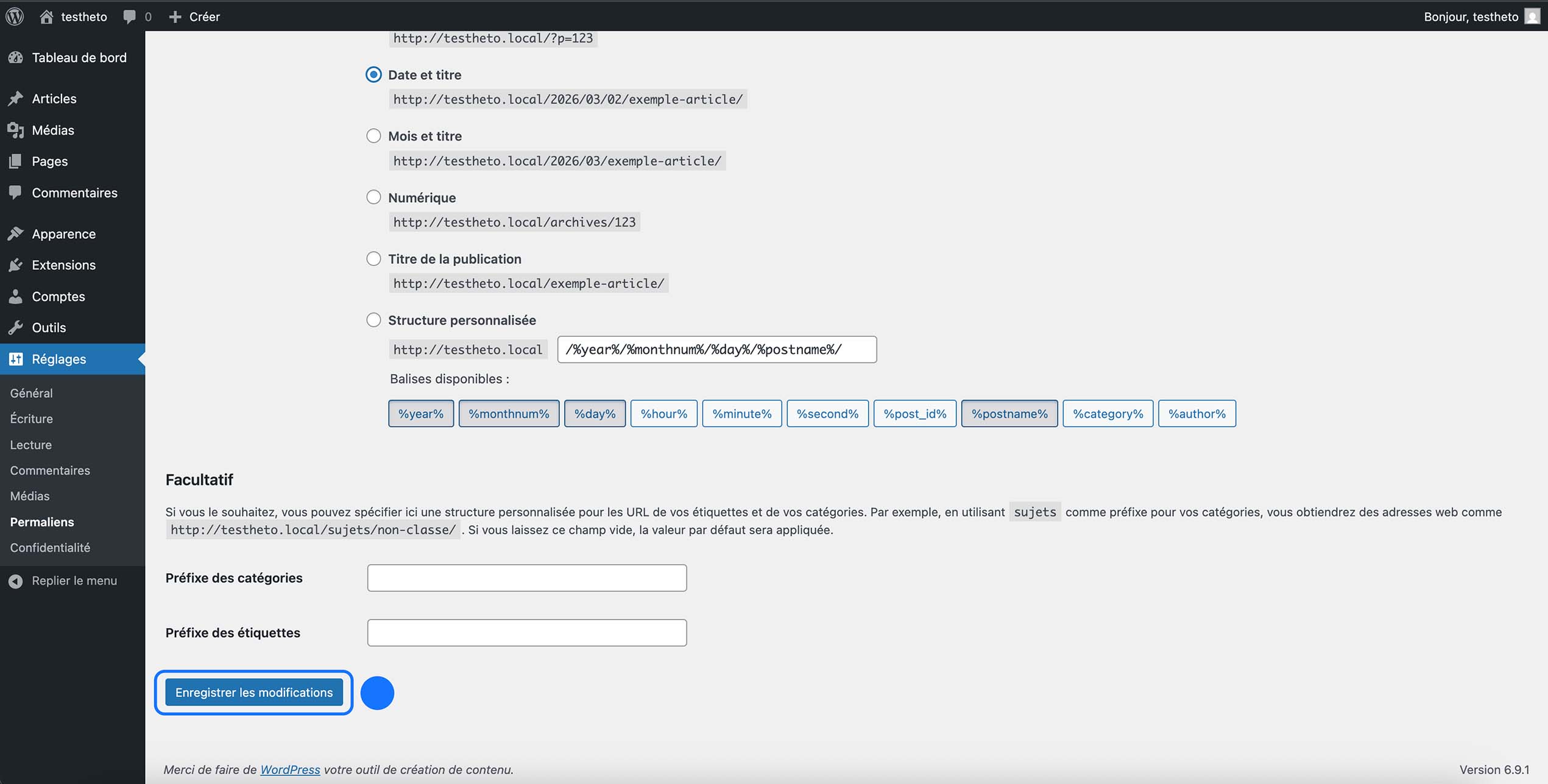1548x784 pixels.
Task: Go to the Confidentialité settings entry
Action: [50, 547]
